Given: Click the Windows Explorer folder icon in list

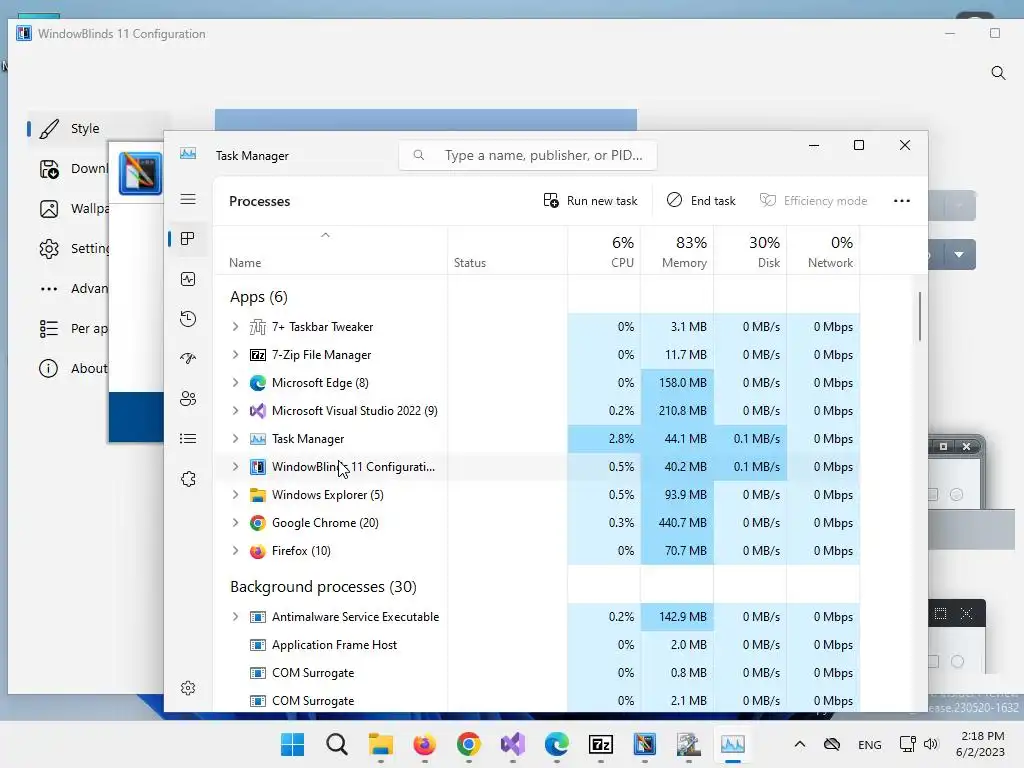Looking at the screenshot, I should (258, 495).
